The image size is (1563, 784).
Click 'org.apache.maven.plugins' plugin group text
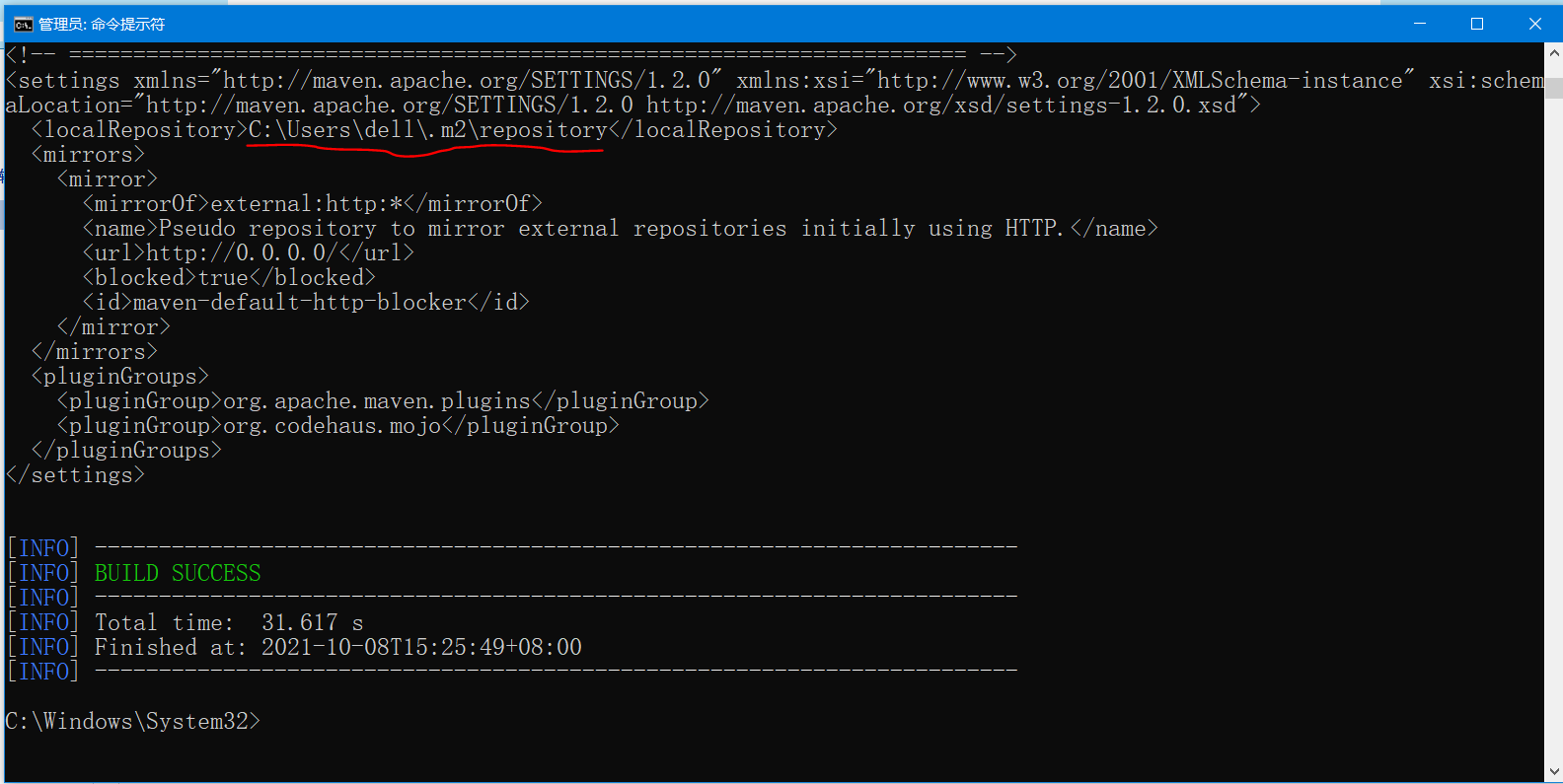tap(377, 400)
